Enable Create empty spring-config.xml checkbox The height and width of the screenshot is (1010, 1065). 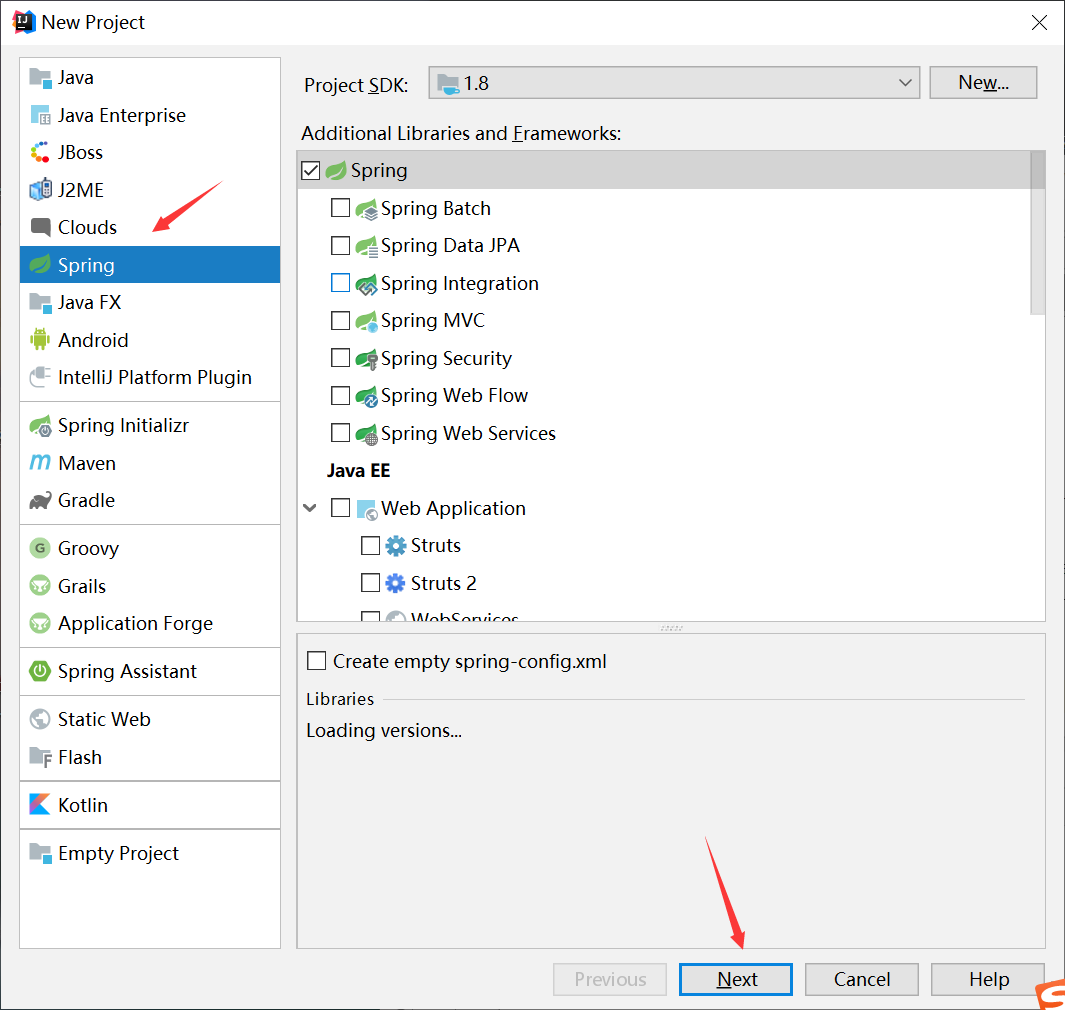317,661
